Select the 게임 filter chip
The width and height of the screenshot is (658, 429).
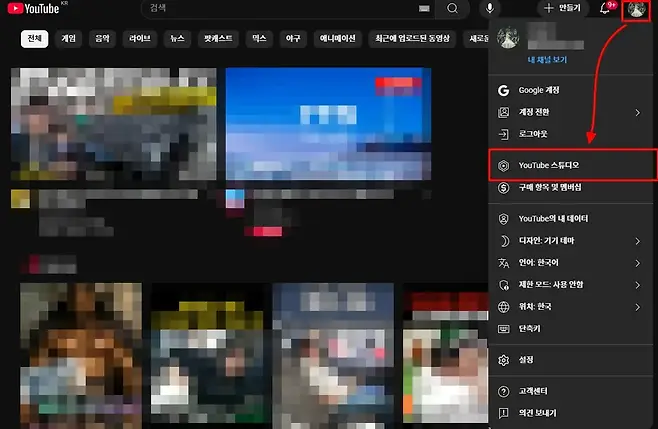tap(68, 39)
